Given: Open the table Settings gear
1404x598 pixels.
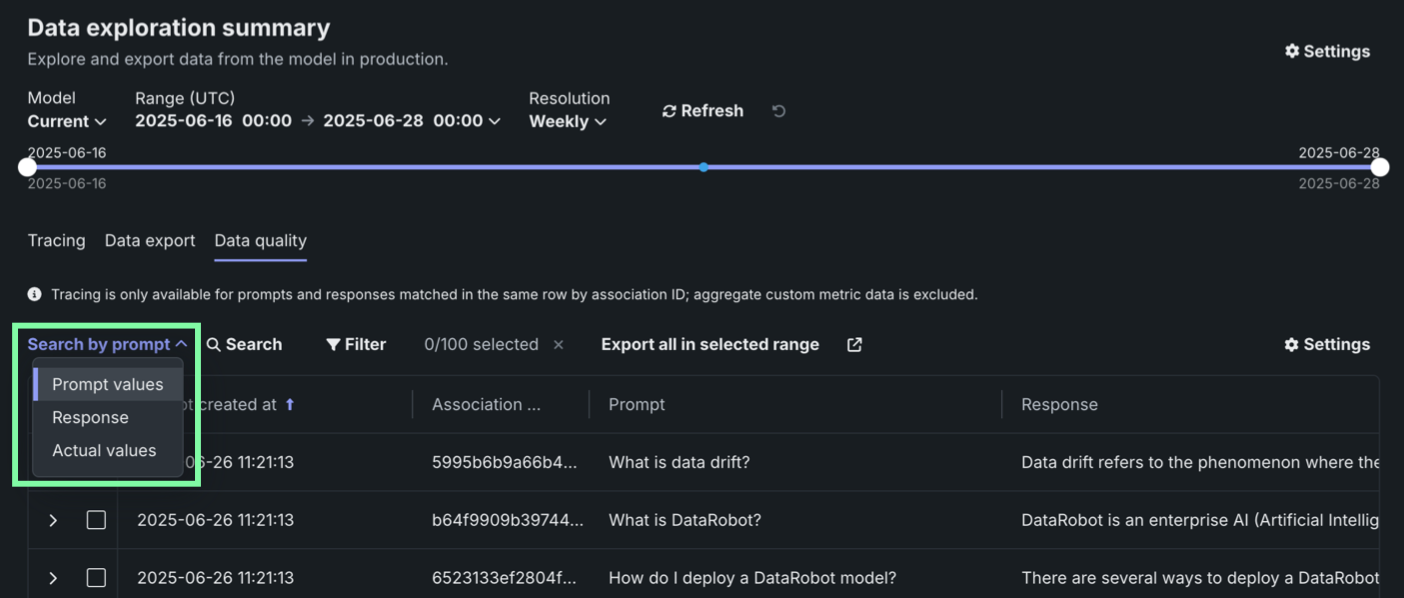Looking at the screenshot, I should (x=1327, y=344).
